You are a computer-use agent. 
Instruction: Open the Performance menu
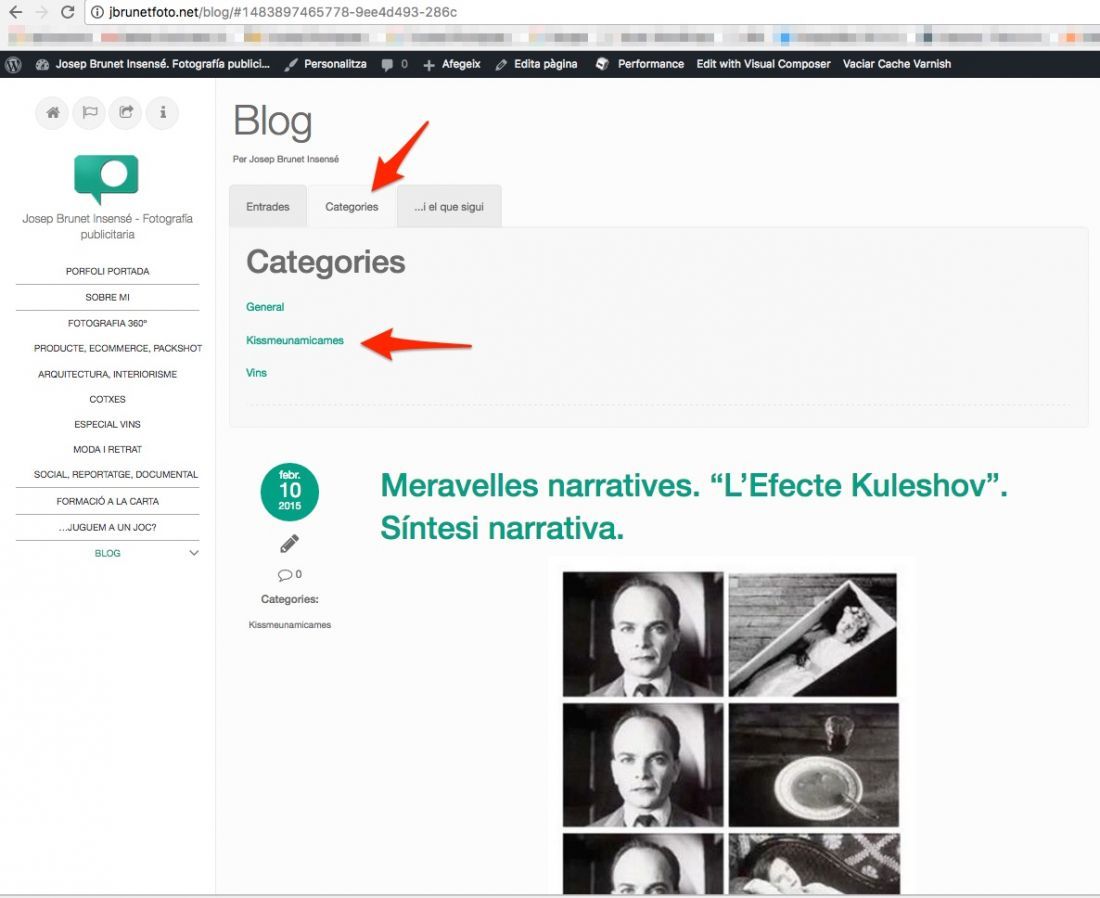[640, 64]
